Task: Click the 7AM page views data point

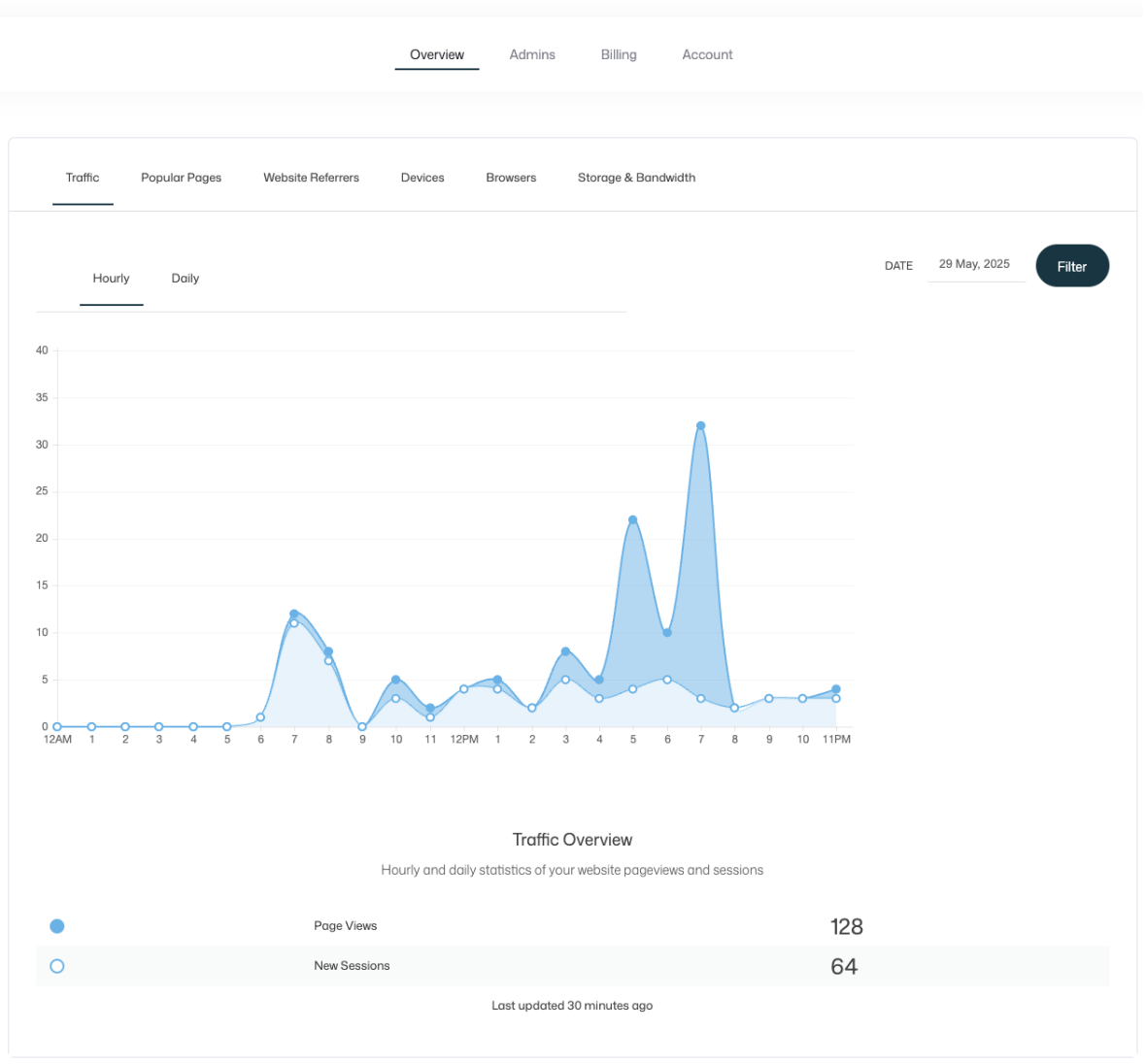Action: (294, 615)
